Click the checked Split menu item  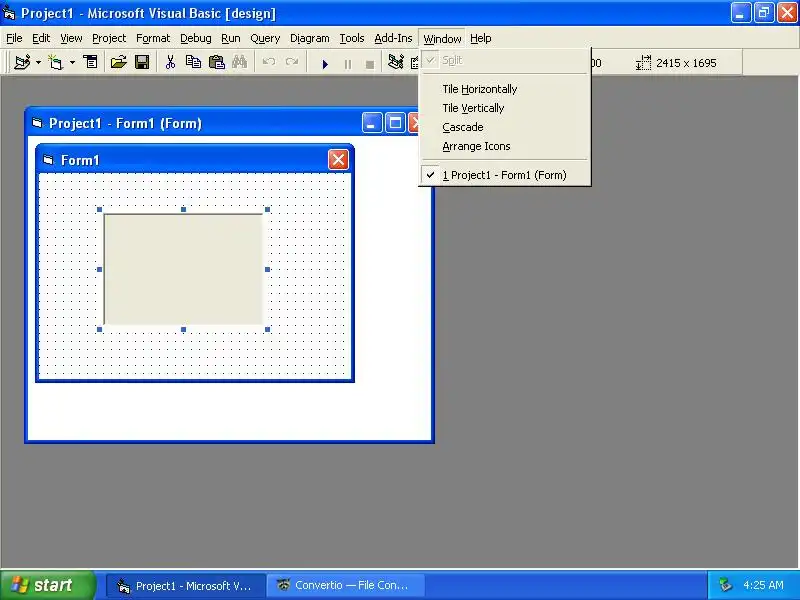point(505,60)
